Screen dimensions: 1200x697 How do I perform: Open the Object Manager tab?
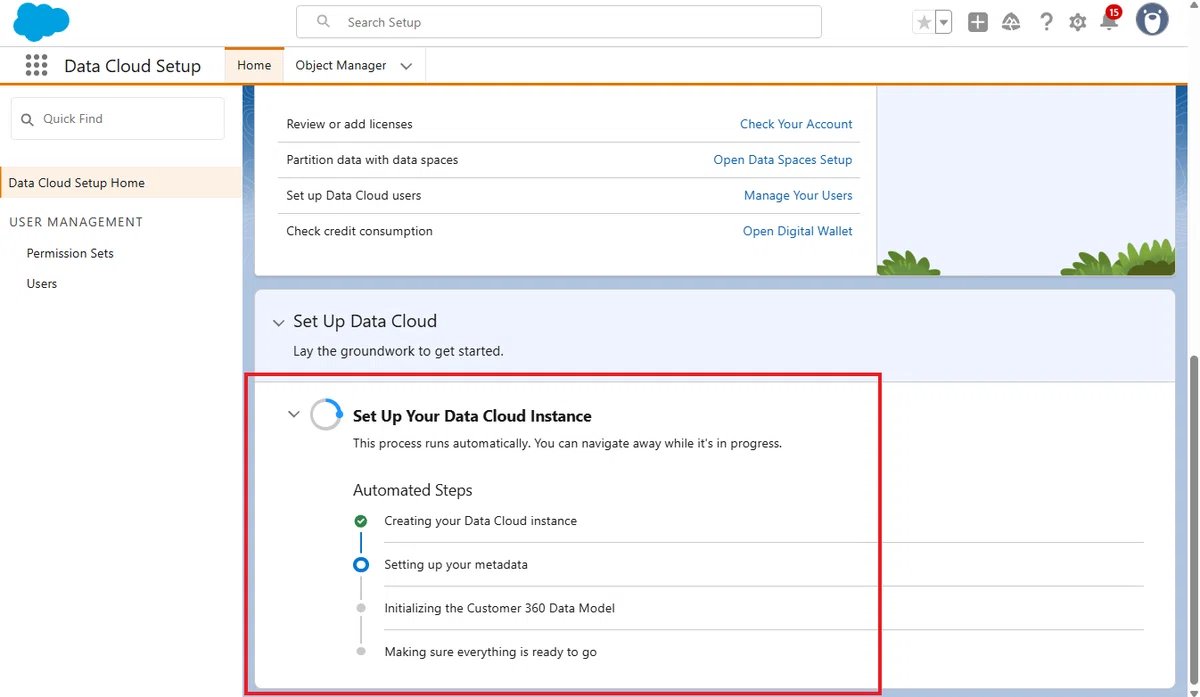341,65
